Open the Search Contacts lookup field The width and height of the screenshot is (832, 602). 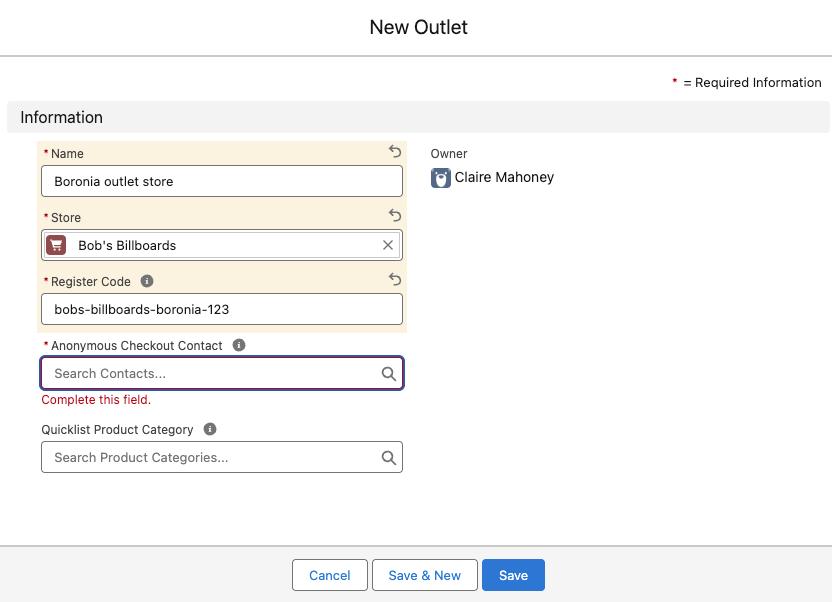200,373
